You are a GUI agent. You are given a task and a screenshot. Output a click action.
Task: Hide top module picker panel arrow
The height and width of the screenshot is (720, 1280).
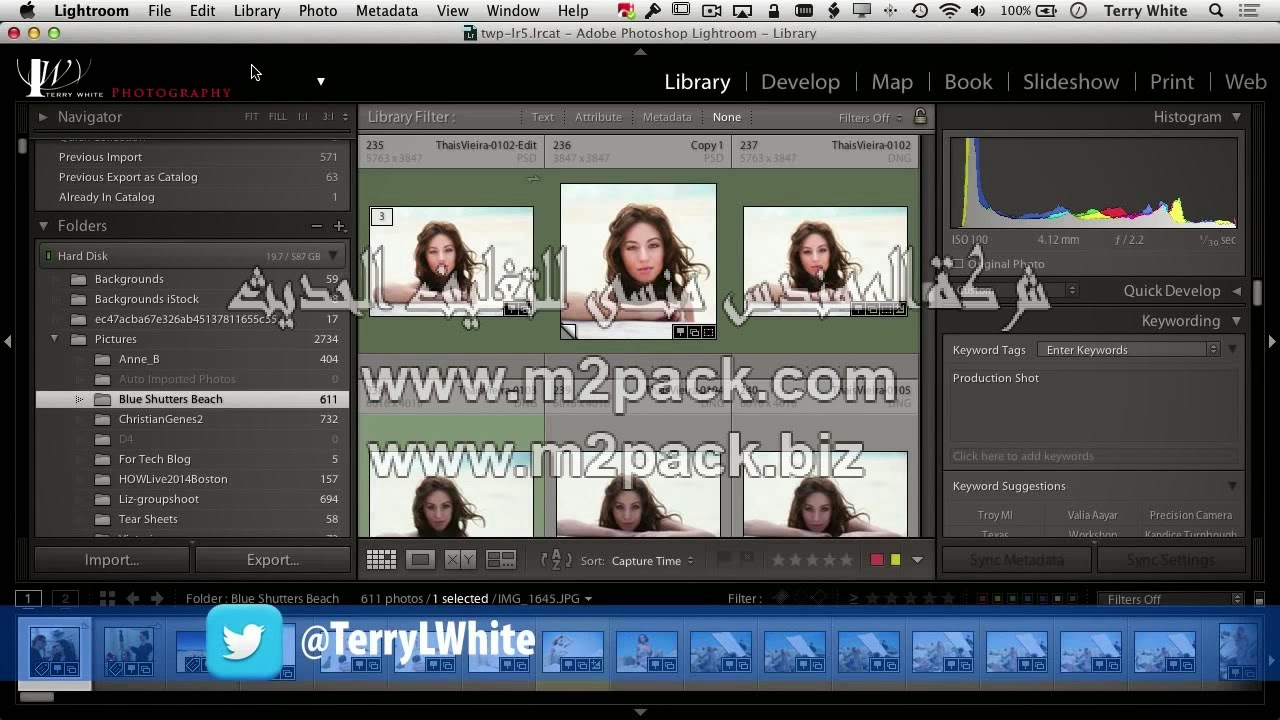click(x=640, y=51)
